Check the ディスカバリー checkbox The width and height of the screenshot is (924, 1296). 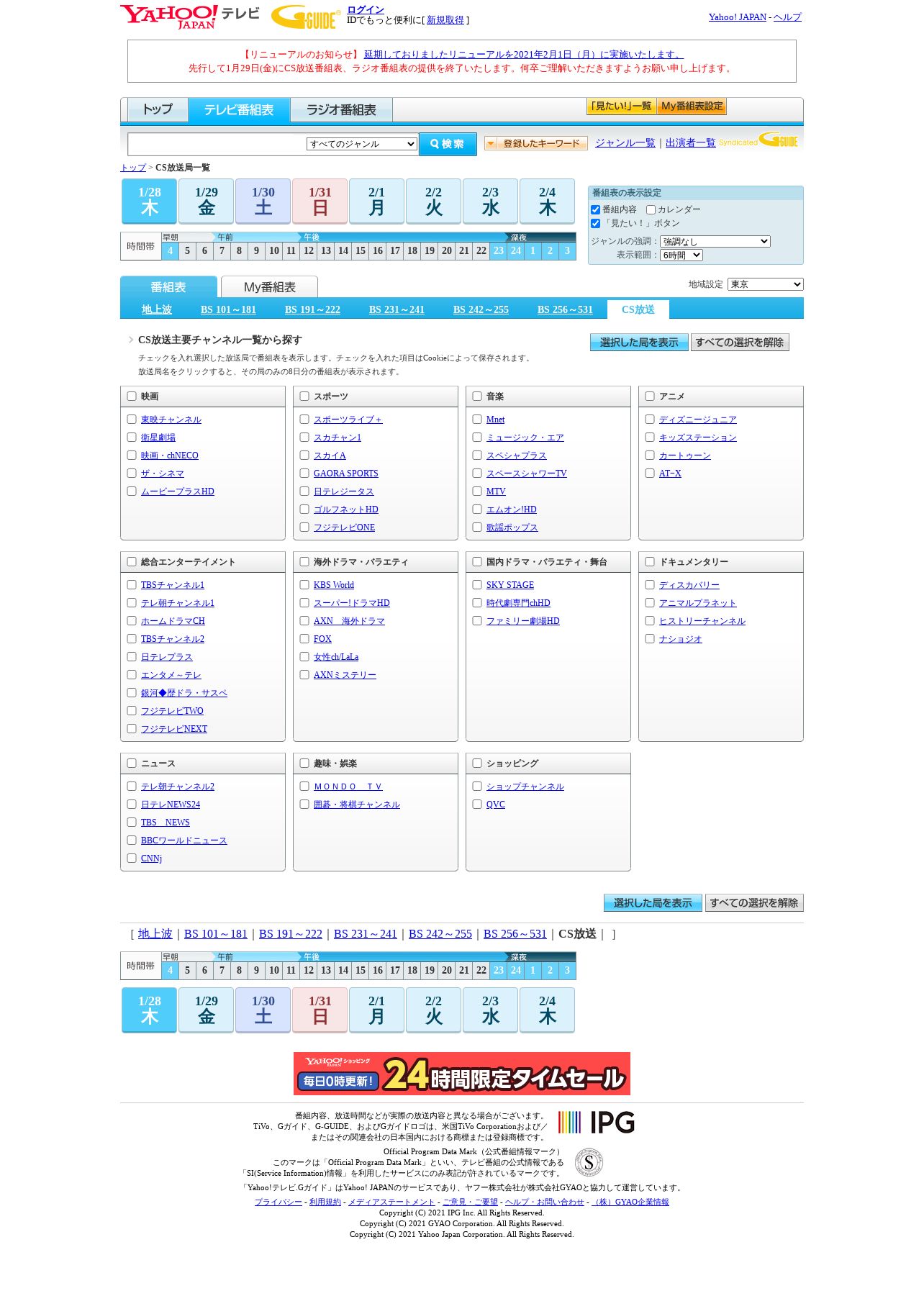(x=650, y=584)
